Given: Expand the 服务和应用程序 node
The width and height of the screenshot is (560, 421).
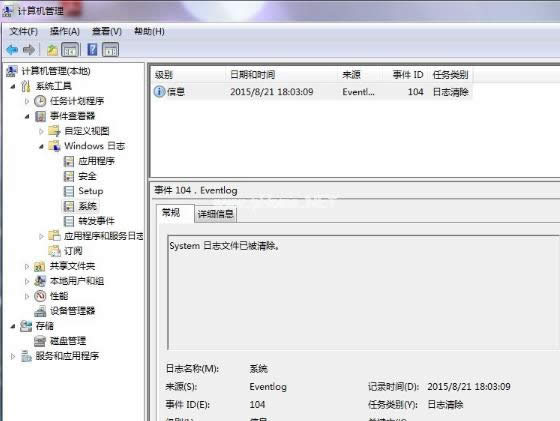Looking at the screenshot, I should tap(12, 356).
